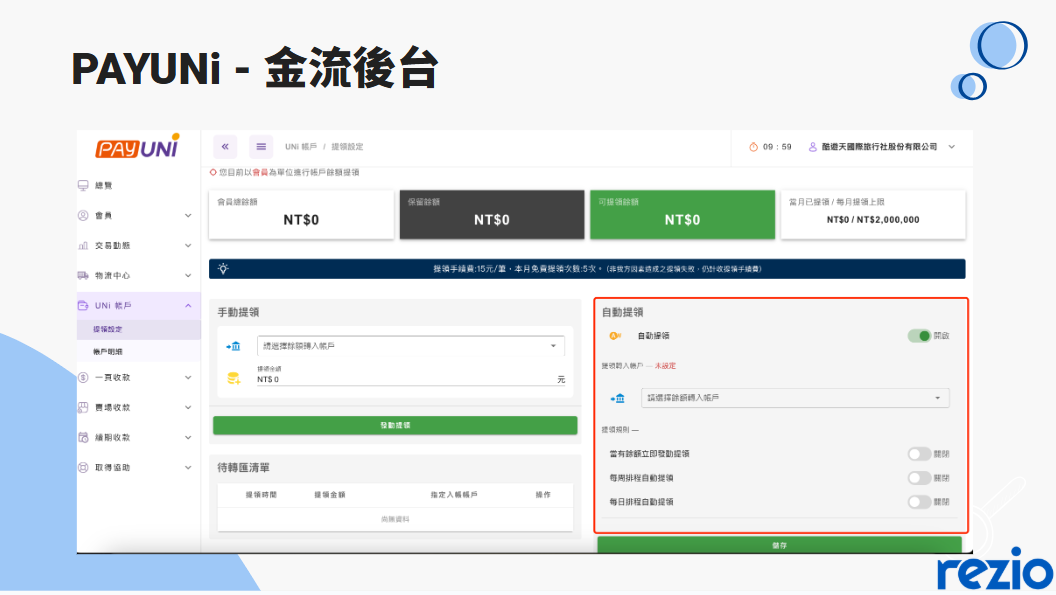Image resolution: width=1056 pixels, height=595 pixels.
Task: Select 提領設定 submenu item
Action: point(139,330)
